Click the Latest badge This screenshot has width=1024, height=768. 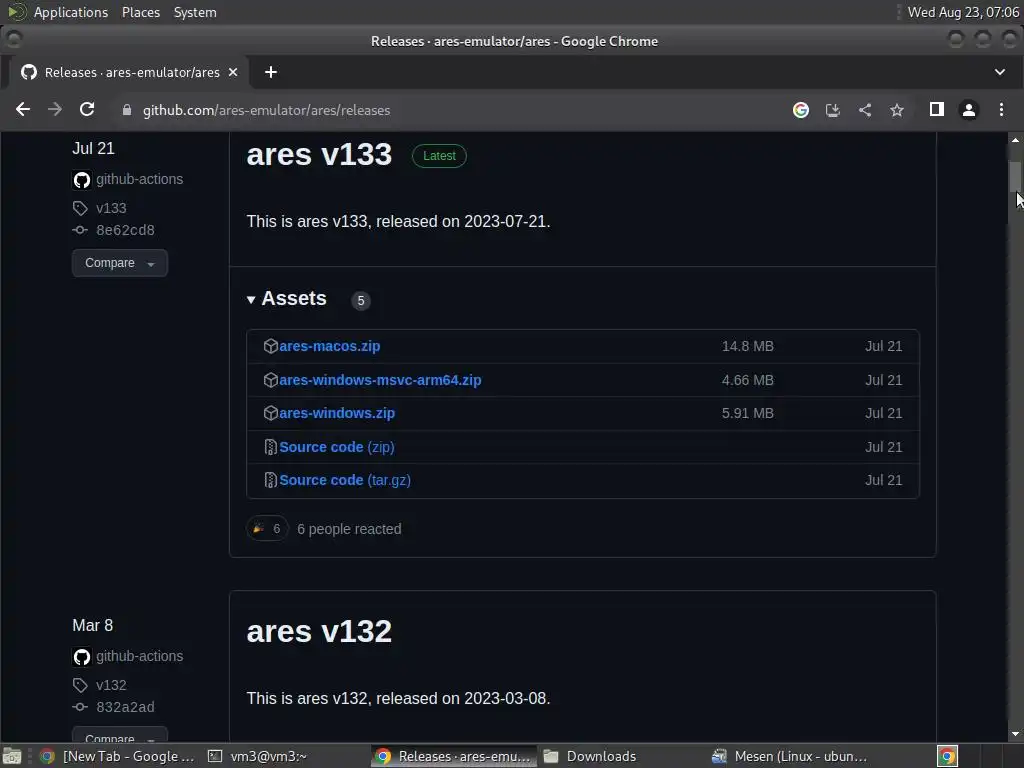tap(439, 156)
